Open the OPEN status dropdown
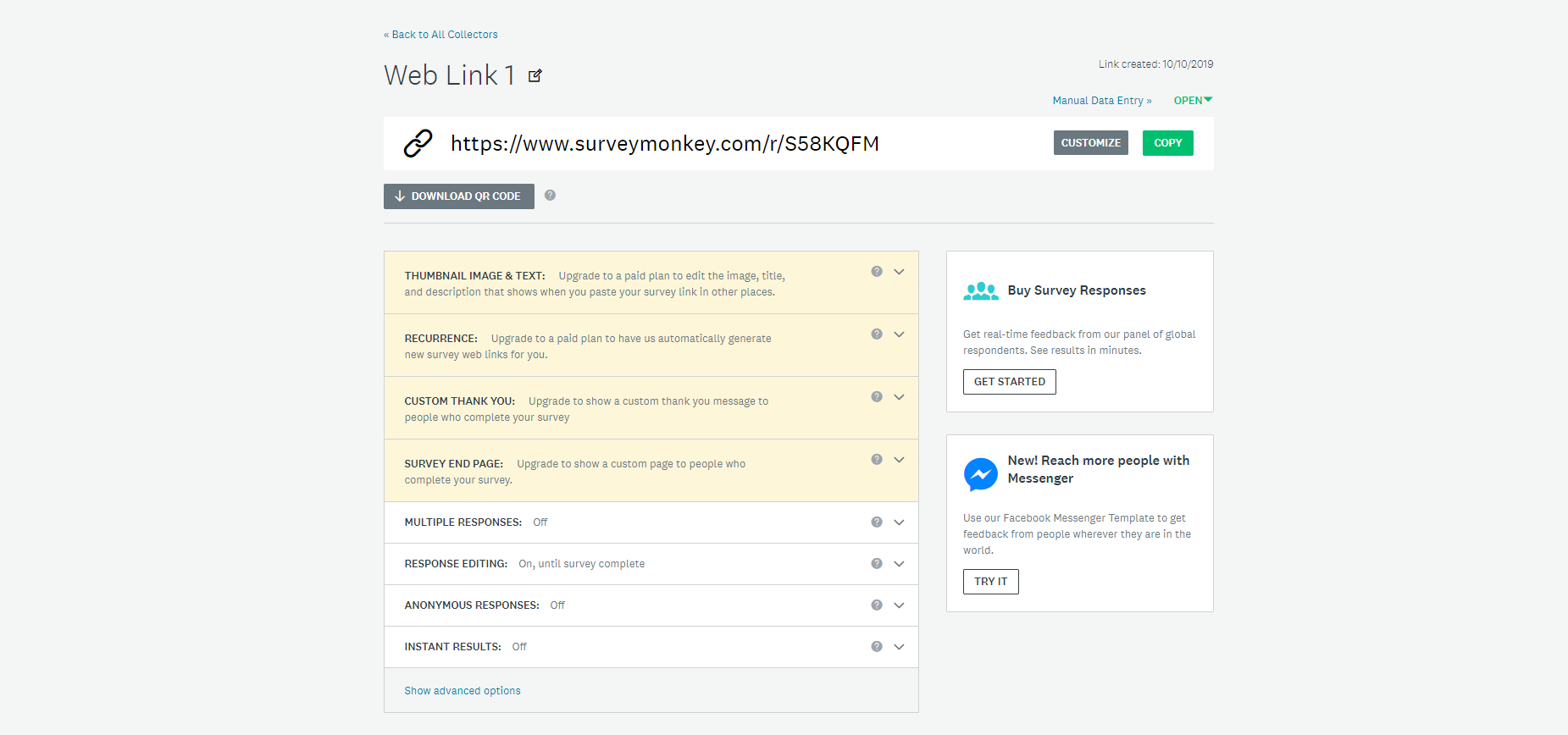Viewport: 1568px width, 735px height. coord(1193,101)
